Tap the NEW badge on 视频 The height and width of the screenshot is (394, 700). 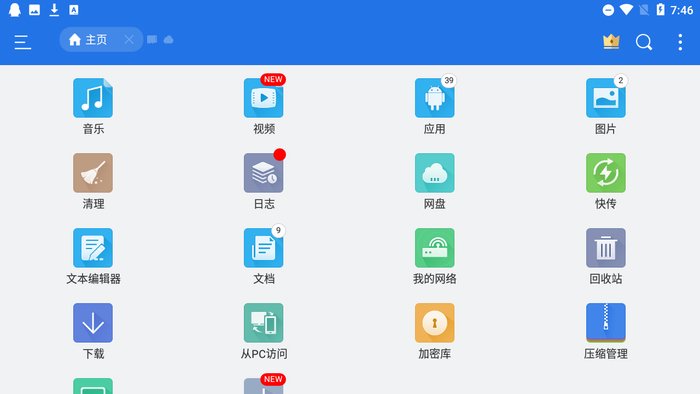[273, 79]
